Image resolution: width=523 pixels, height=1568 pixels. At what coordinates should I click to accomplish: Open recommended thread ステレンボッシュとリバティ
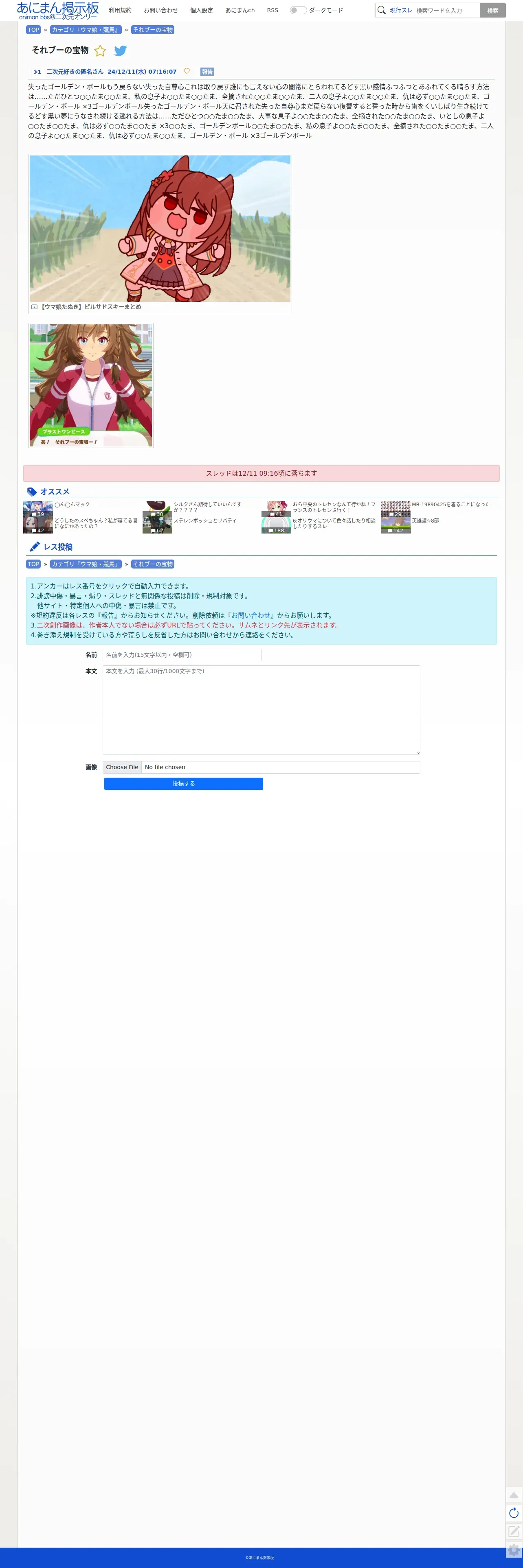[205, 521]
